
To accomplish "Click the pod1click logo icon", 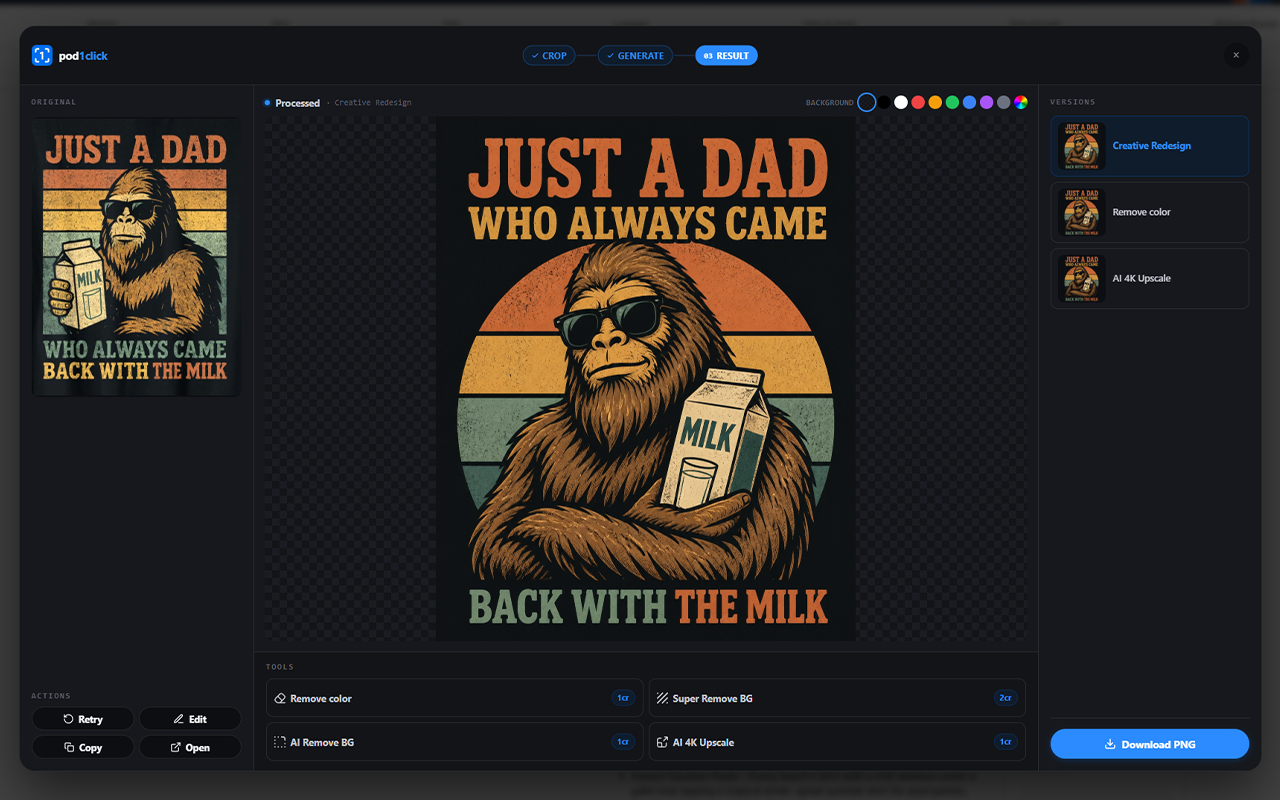I will pyautogui.click(x=42, y=56).
